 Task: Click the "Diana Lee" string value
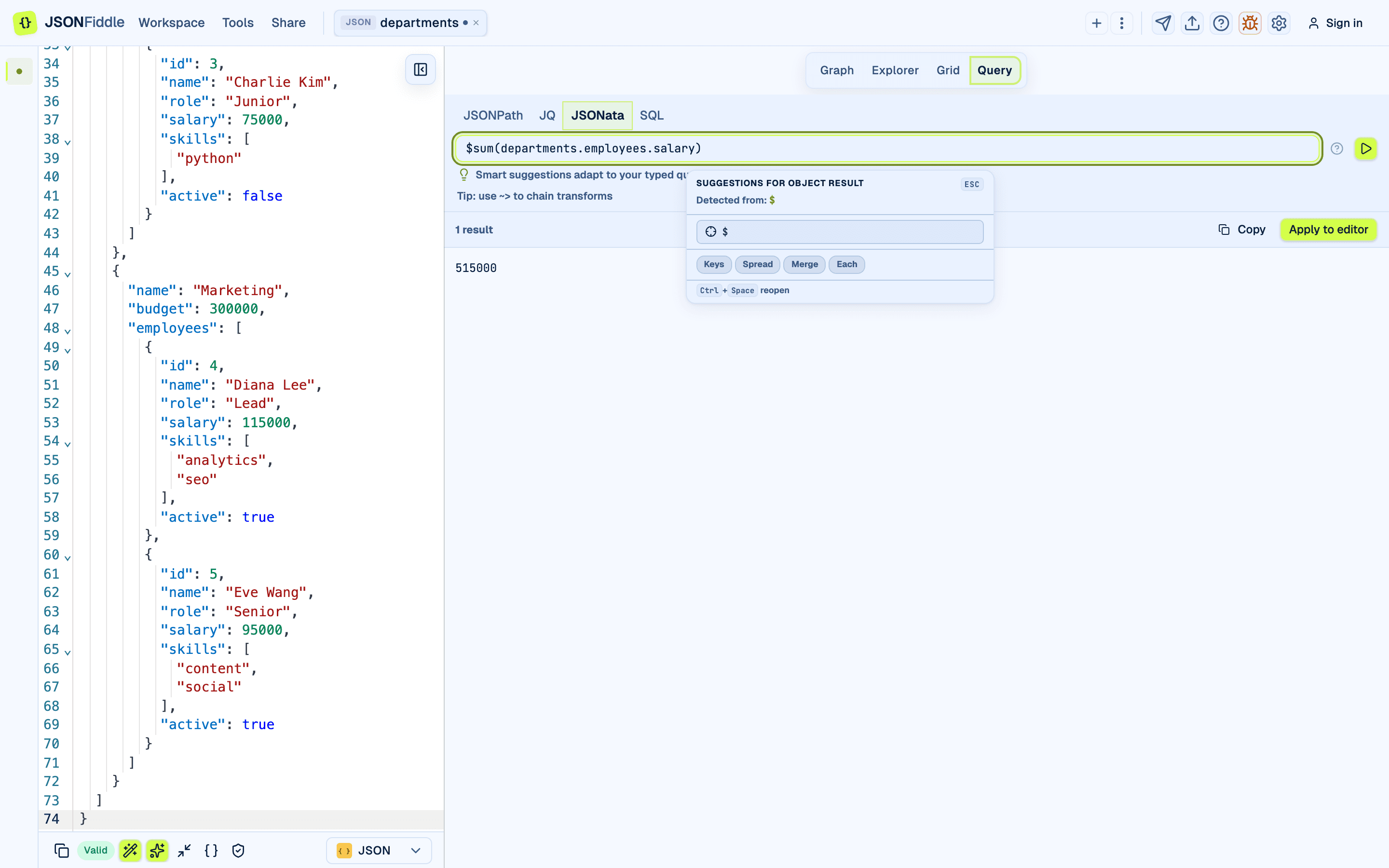(x=270, y=385)
